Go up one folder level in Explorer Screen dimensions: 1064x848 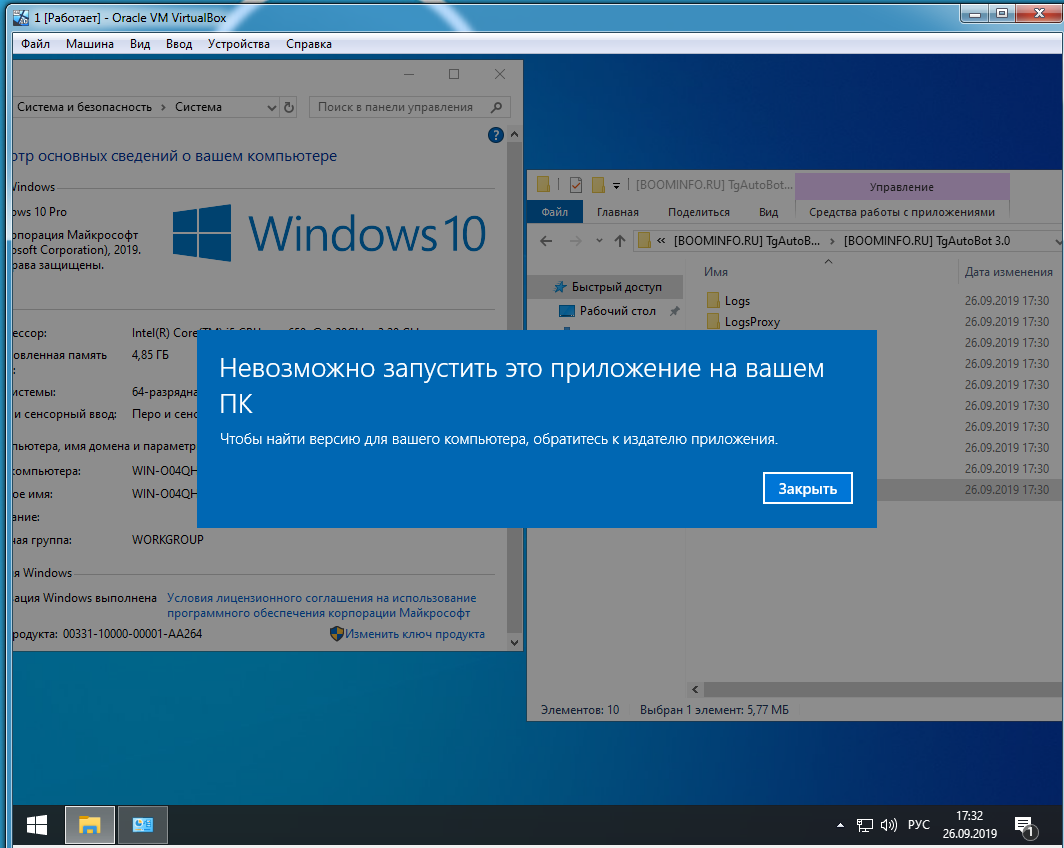point(620,241)
